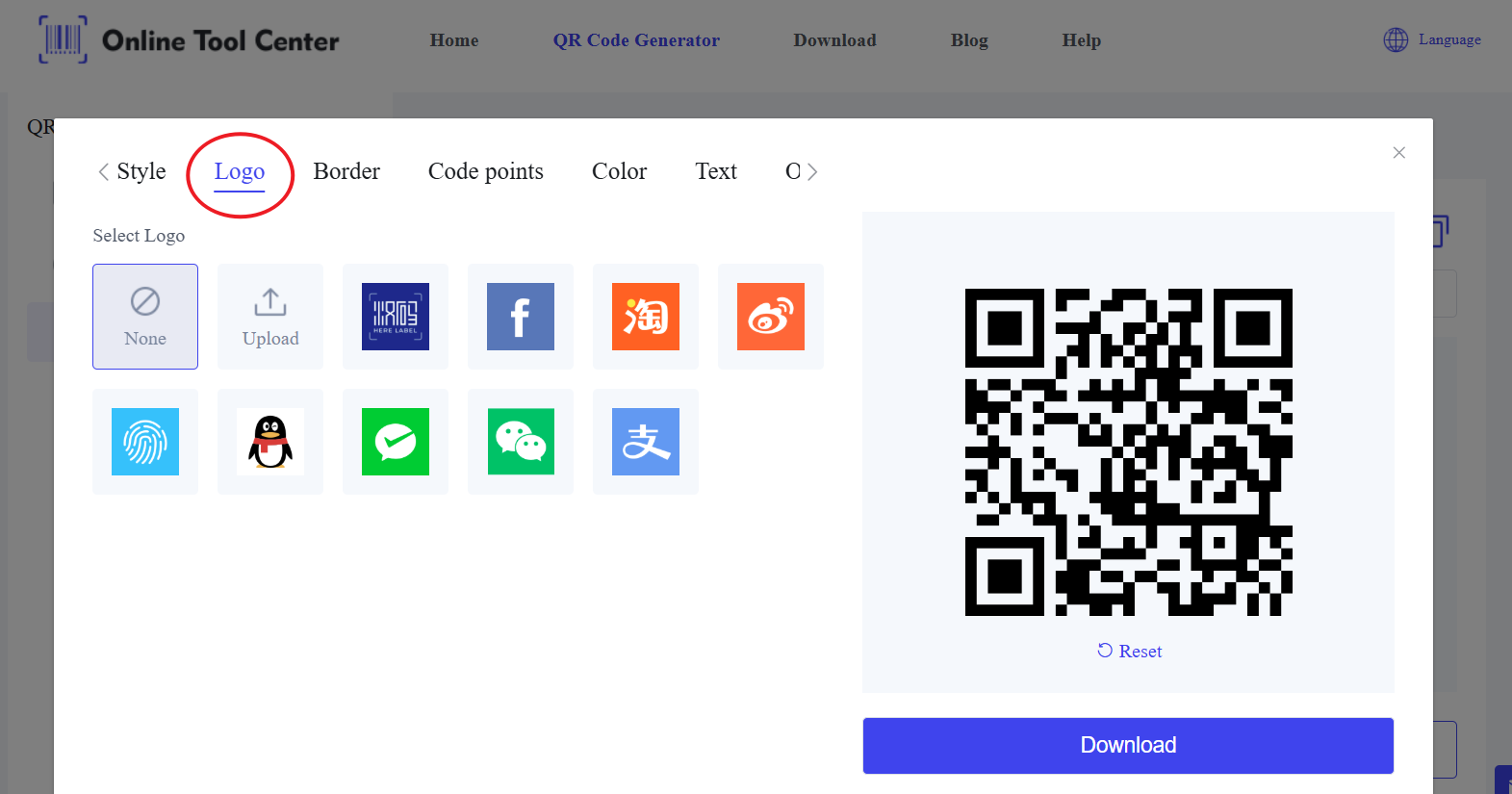This screenshot has height=794, width=1512.
Task: Click the Language globe icon
Action: (x=1396, y=39)
